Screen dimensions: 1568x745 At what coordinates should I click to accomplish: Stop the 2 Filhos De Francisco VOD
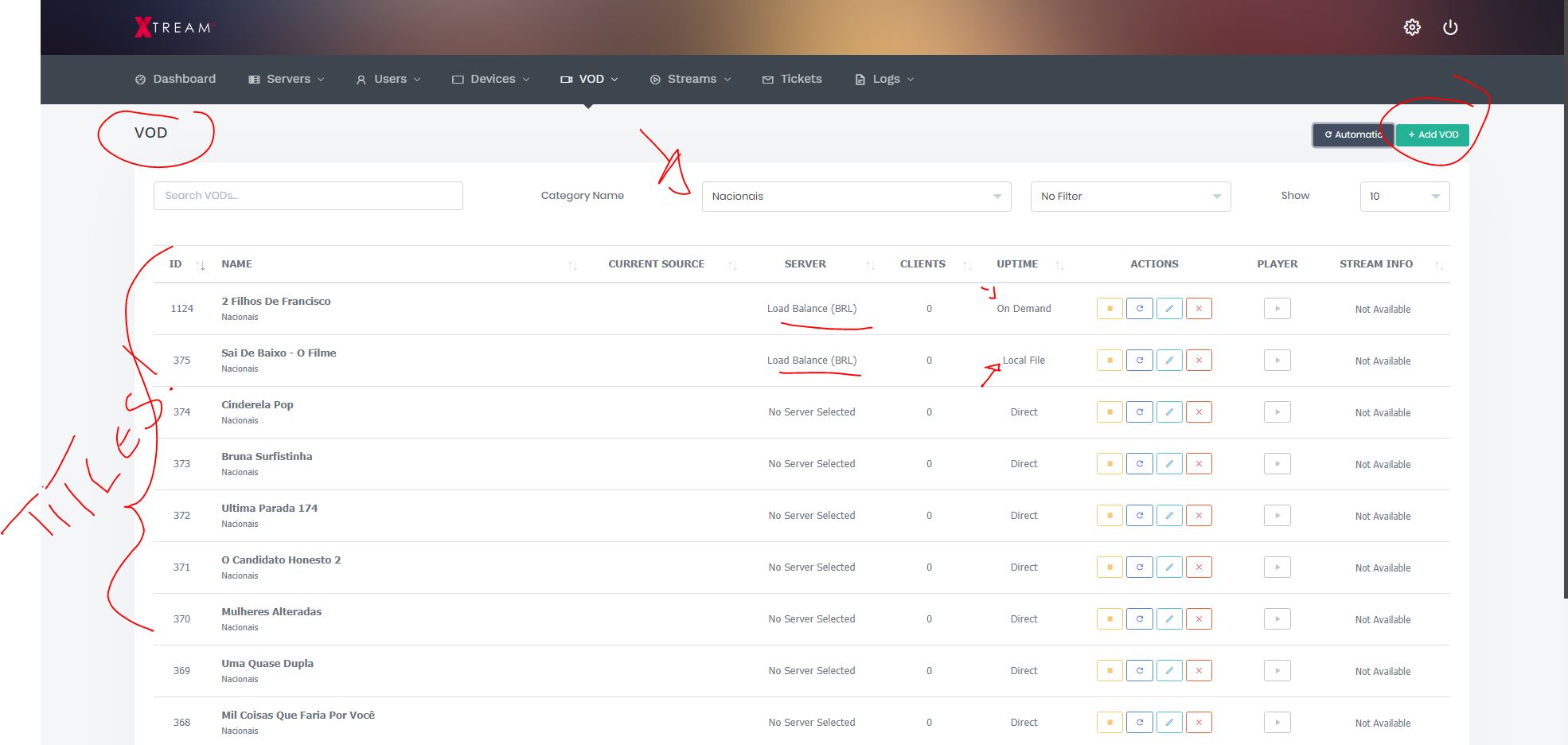(x=1110, y=309)
